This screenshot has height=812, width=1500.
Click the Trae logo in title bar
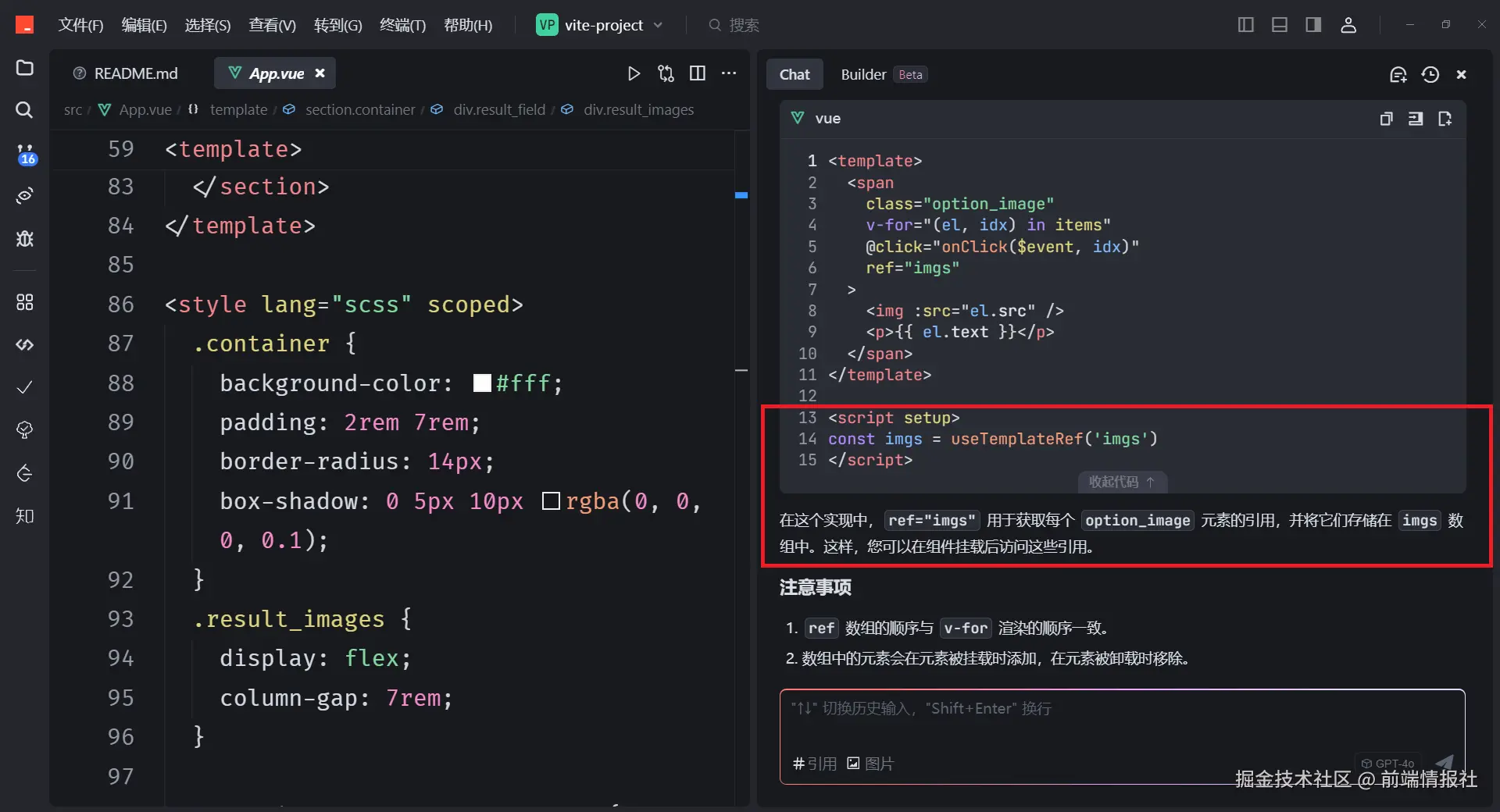point(25,25)
